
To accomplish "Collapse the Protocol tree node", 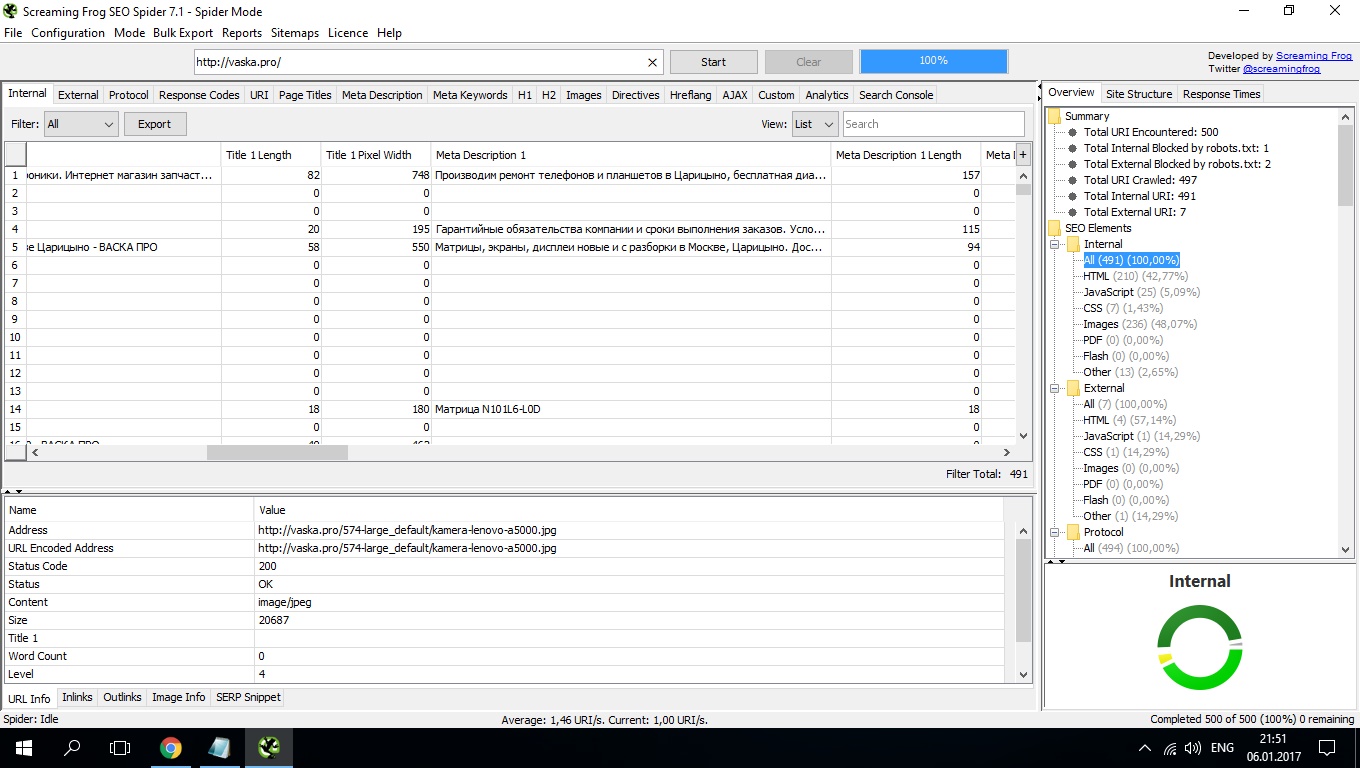I will coord(1054,532).
